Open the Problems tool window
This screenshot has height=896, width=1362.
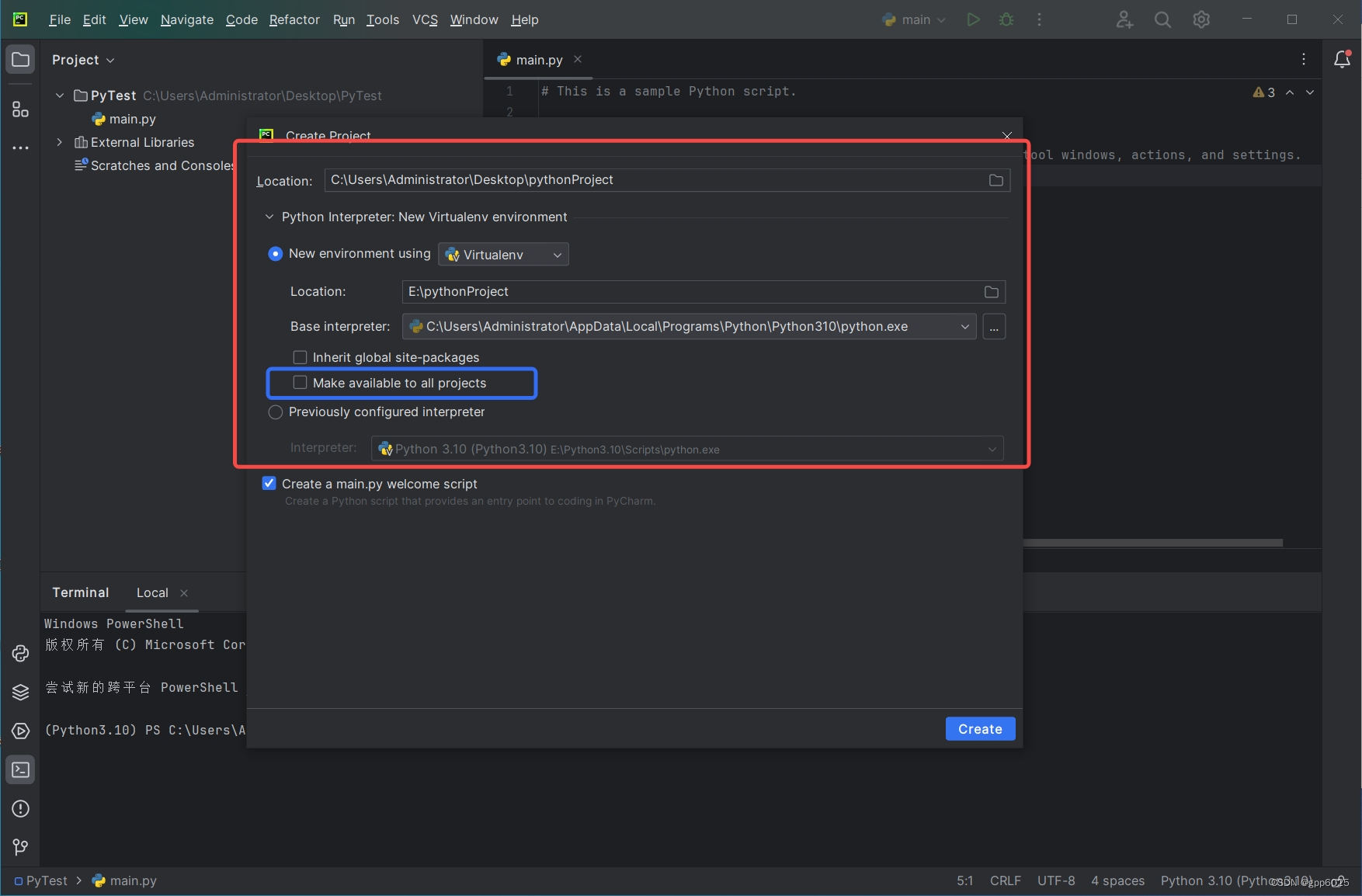pos(20,808)
